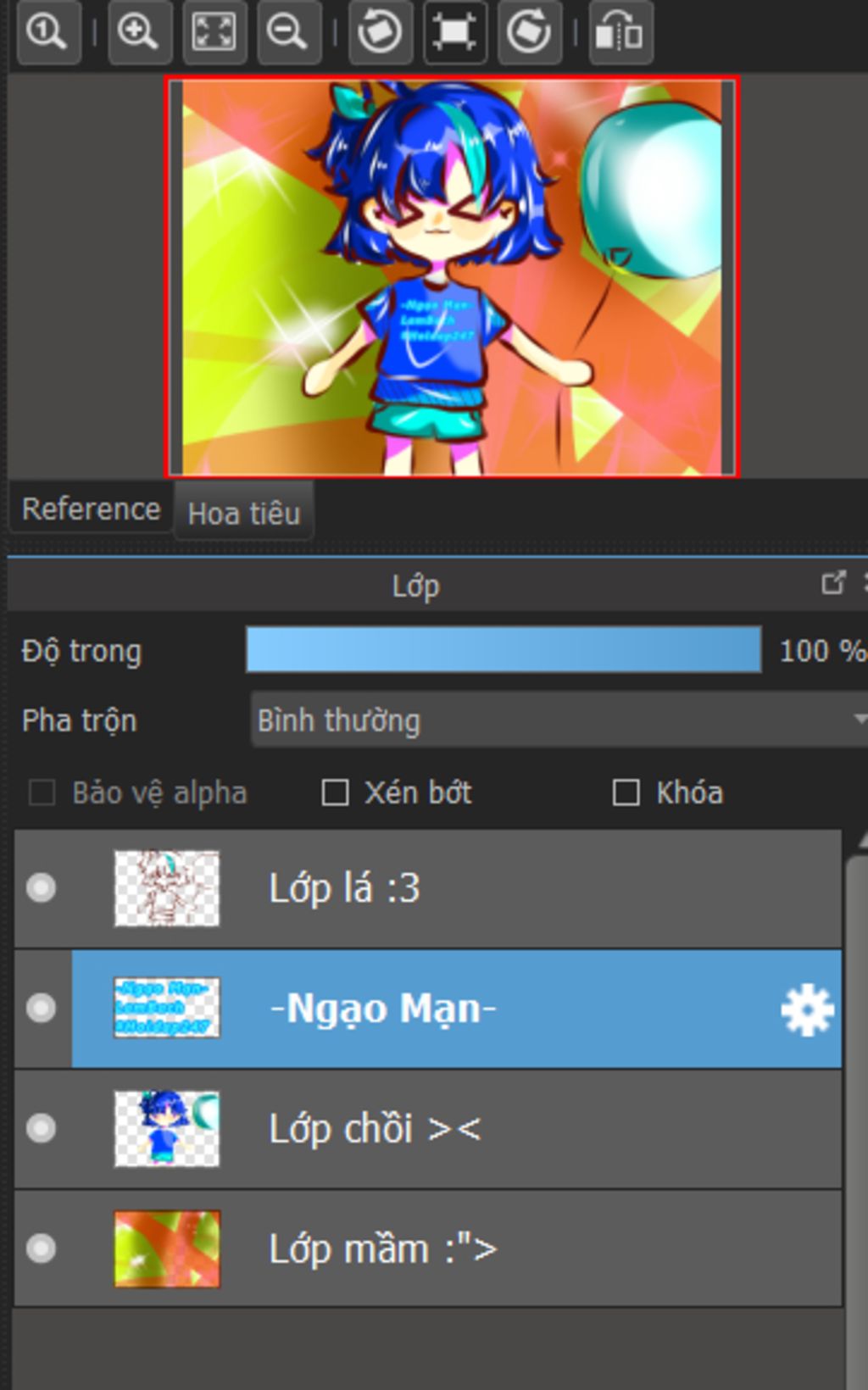Click the zoom in magnifier icon
Viewport: 868px width, 1390px height.
139,33
